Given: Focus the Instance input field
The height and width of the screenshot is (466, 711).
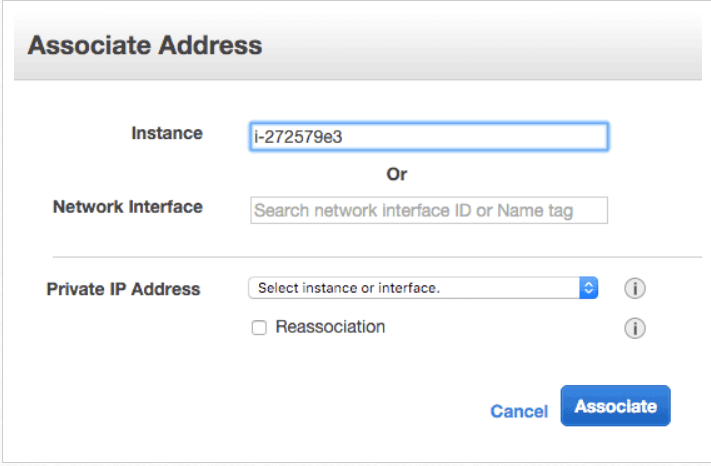Looking at the screenshot, I should point(429,136).
